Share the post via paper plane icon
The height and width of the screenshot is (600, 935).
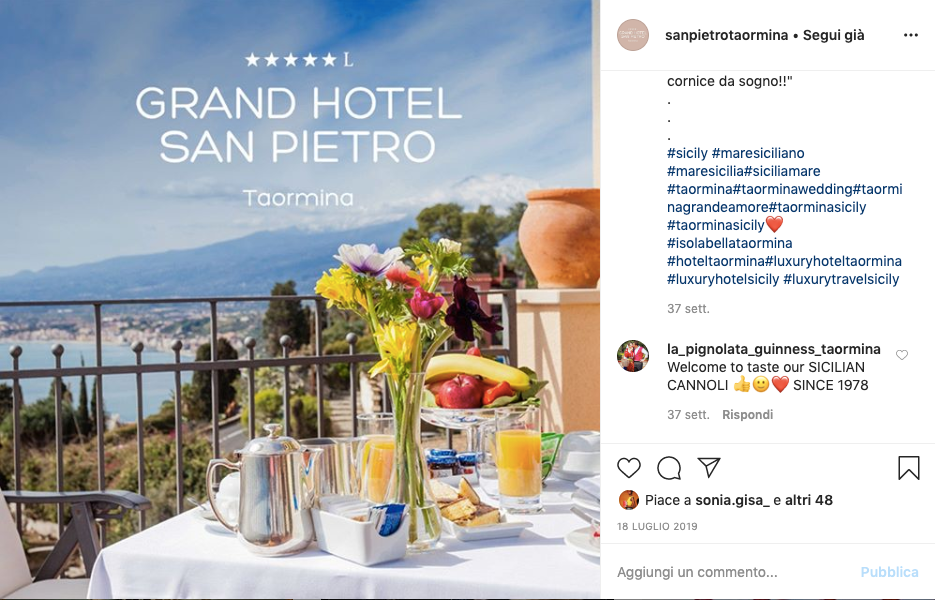[709, 468]
